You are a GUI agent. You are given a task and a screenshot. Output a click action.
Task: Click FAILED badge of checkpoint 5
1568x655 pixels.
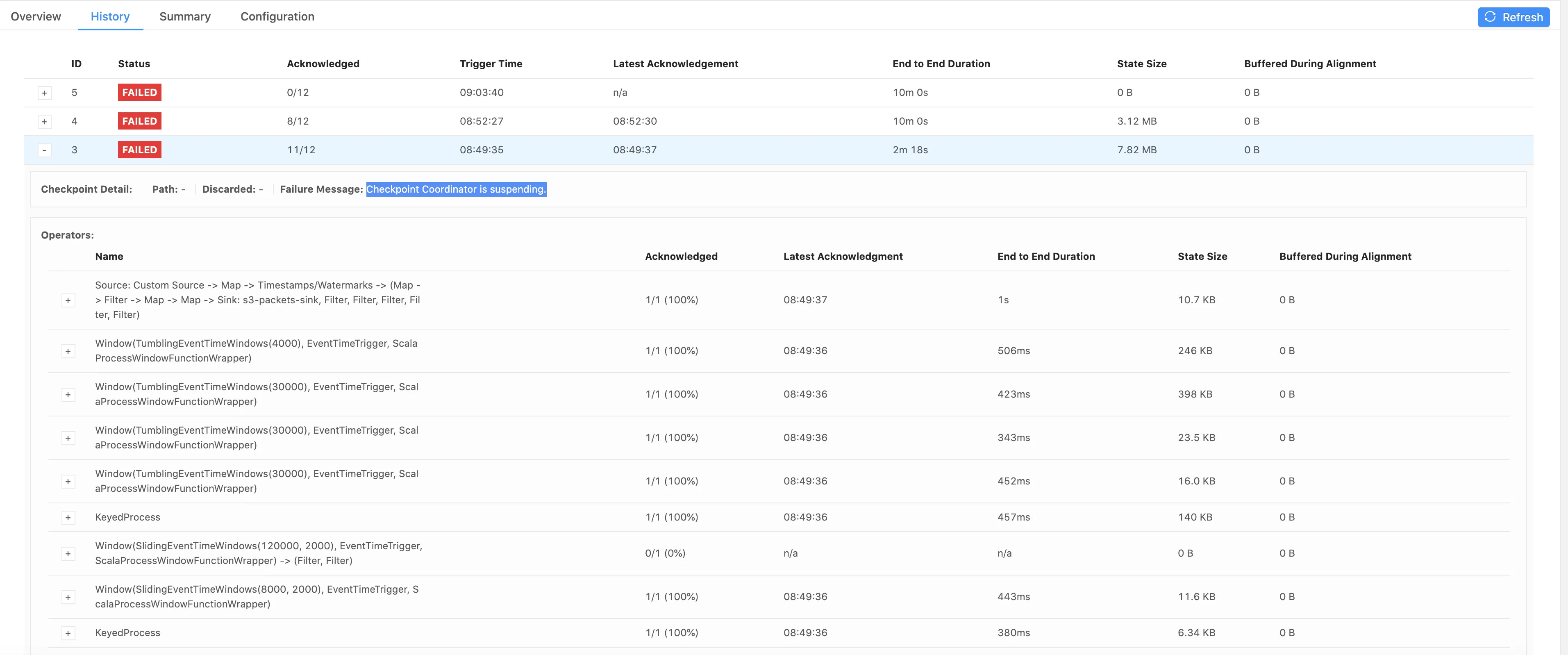[139, 93]
